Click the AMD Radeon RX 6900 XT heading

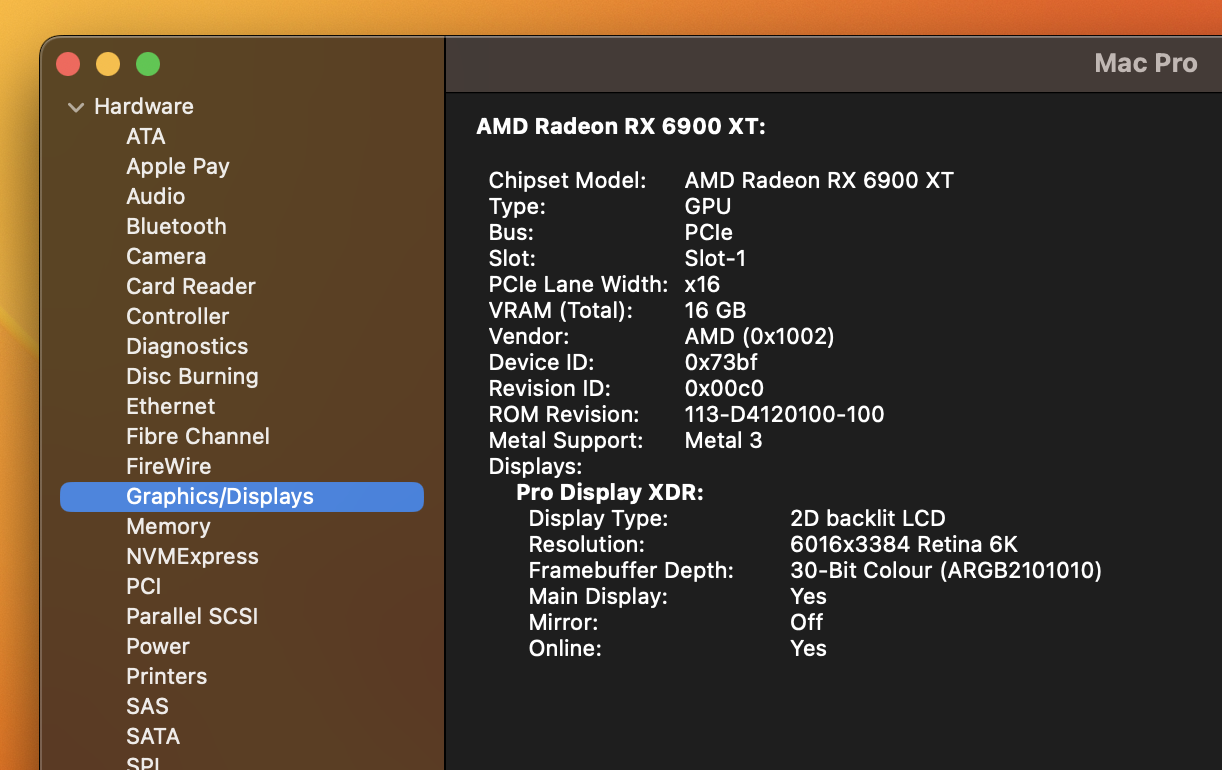tap(621, 126)
